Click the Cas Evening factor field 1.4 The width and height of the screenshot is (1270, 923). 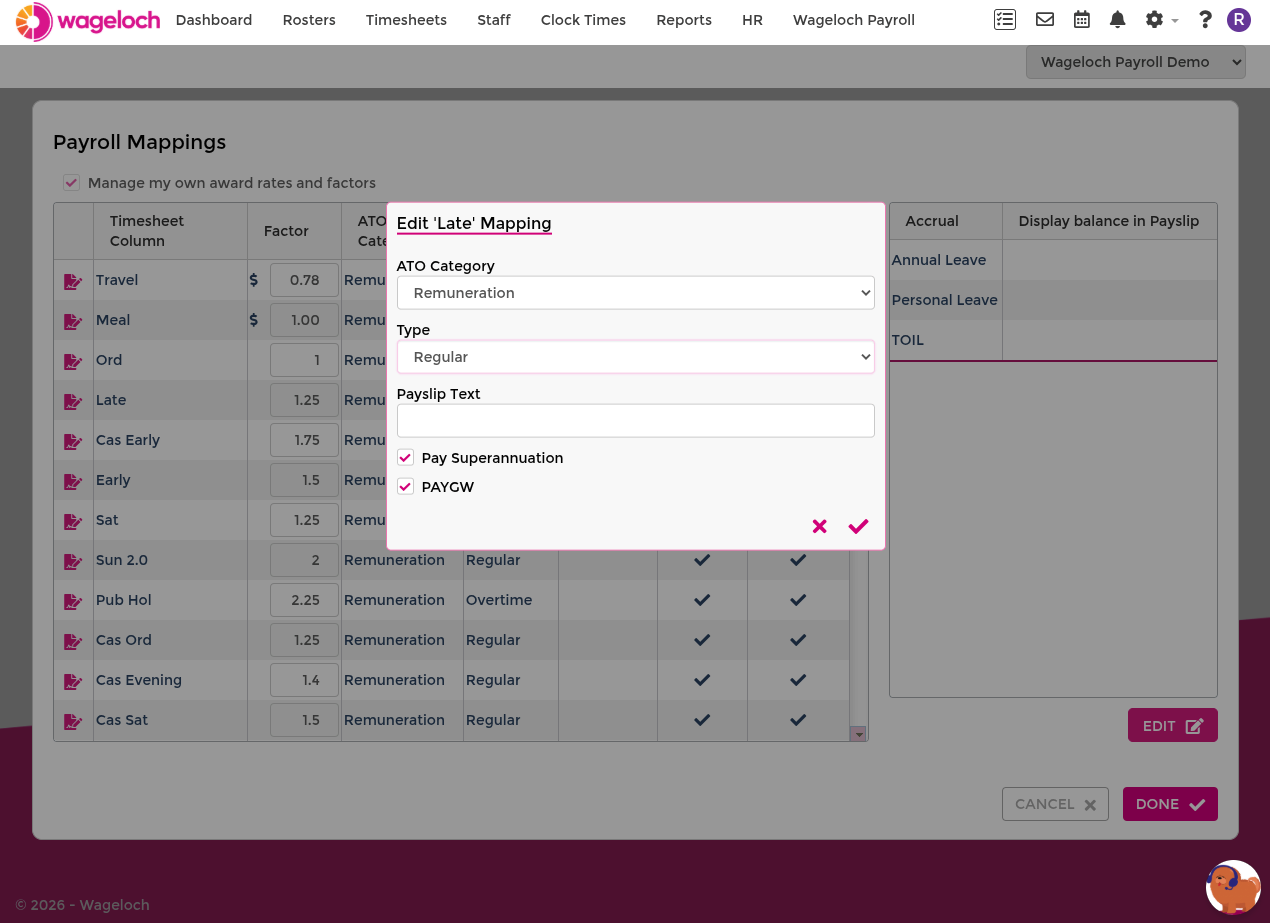[x=304, y=680]
